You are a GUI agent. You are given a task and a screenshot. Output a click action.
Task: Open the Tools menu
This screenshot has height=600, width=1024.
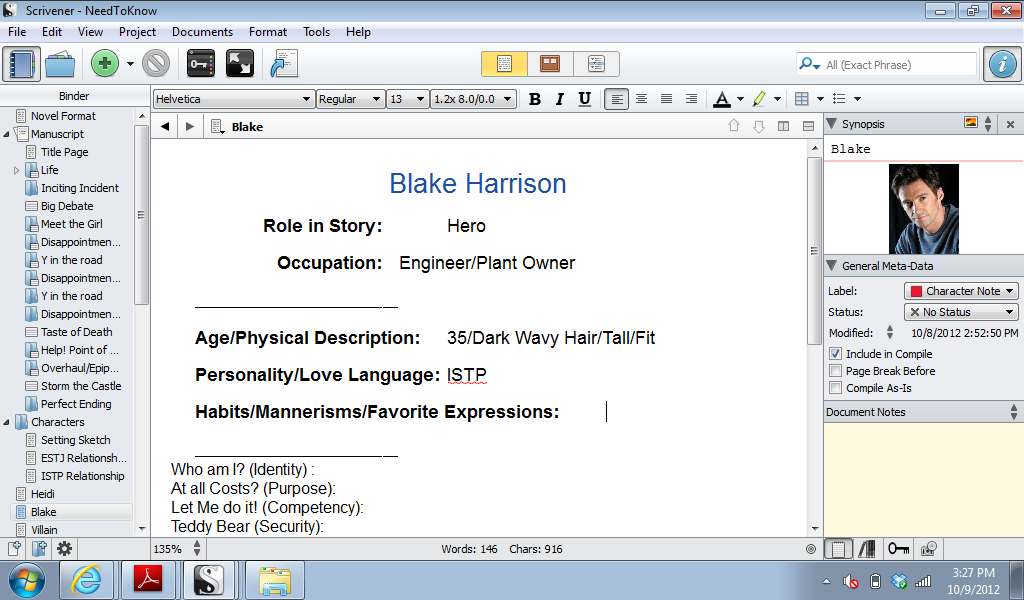316,32
